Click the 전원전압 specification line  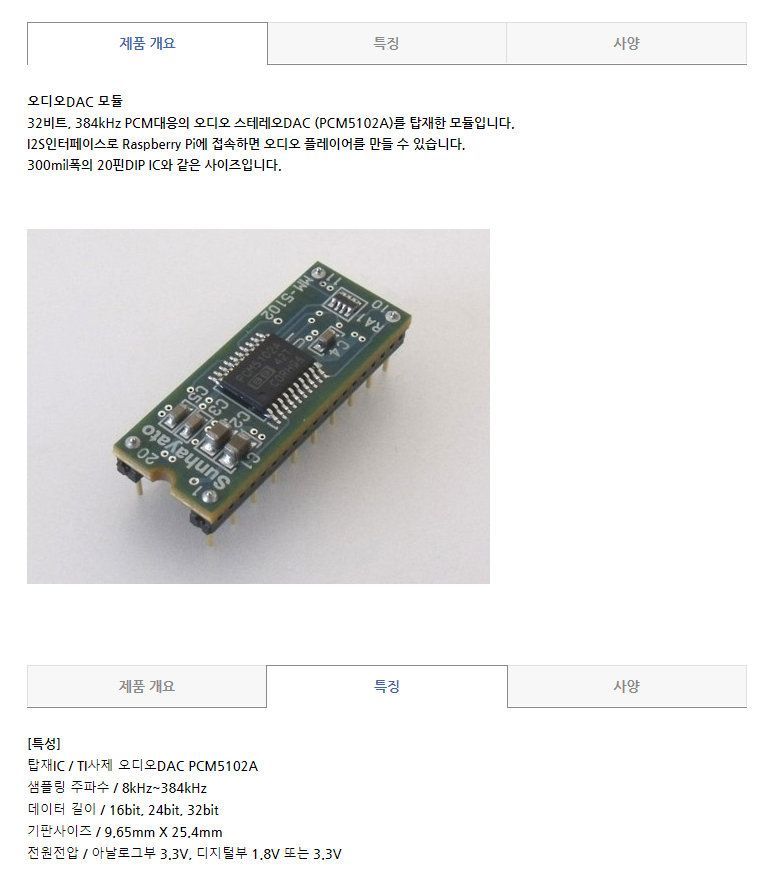(184, 853)
